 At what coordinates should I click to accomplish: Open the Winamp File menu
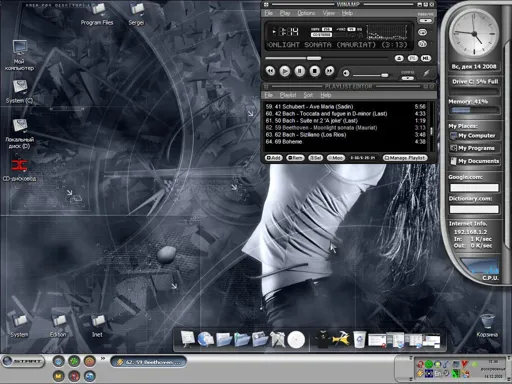pyautogui.click(x=269, y=13)
